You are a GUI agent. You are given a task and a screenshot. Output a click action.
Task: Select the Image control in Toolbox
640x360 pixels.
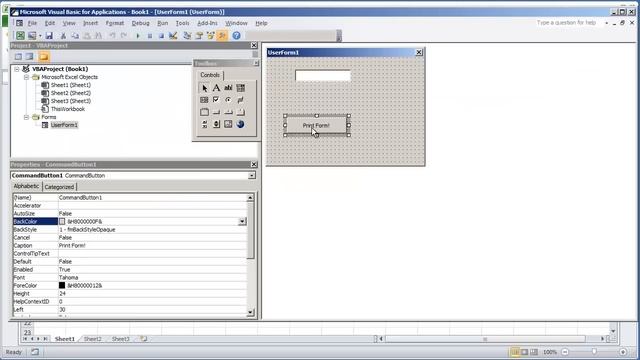(x=228, y=124)
